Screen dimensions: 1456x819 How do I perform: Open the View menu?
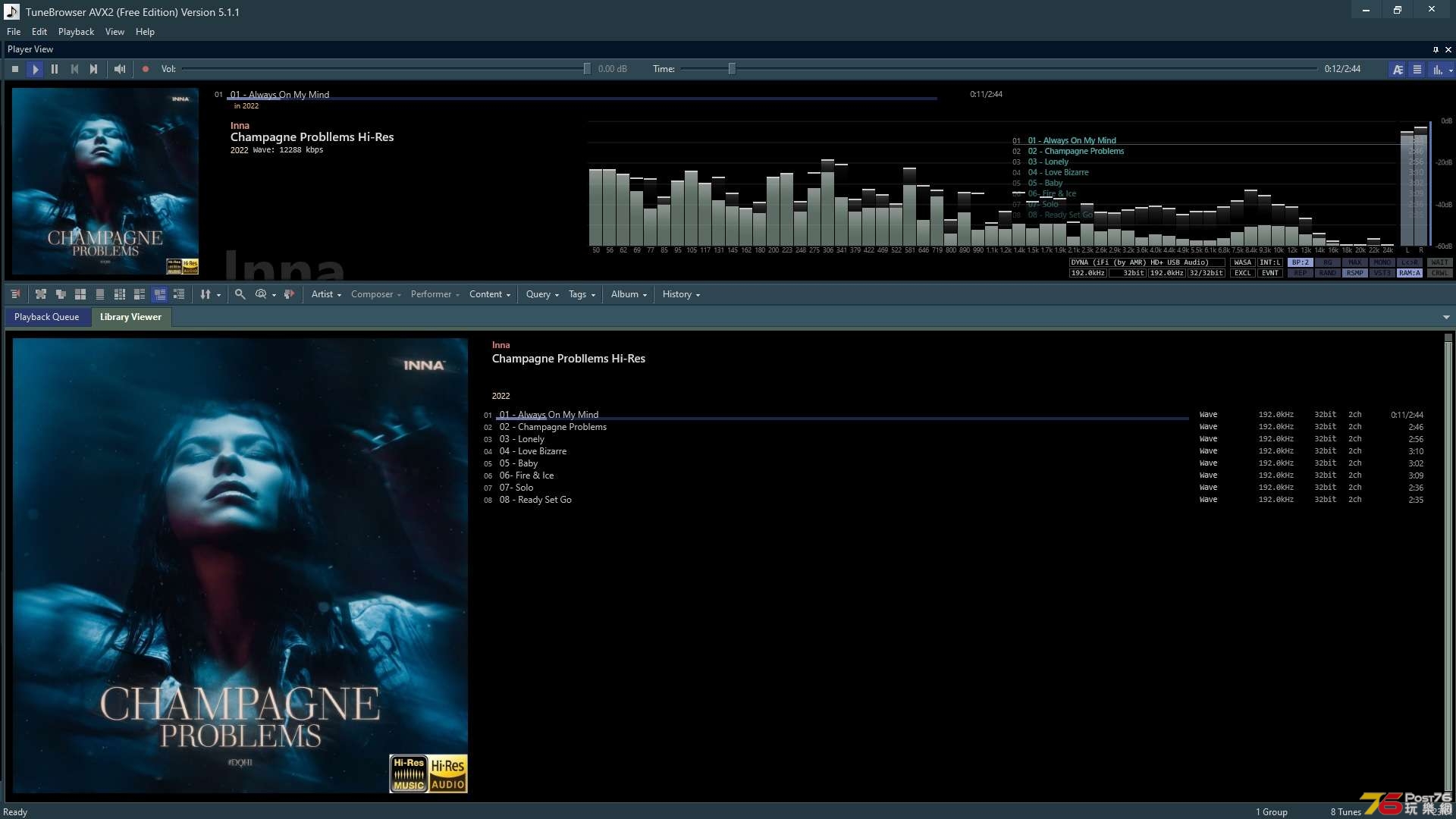tap(115, 32)
